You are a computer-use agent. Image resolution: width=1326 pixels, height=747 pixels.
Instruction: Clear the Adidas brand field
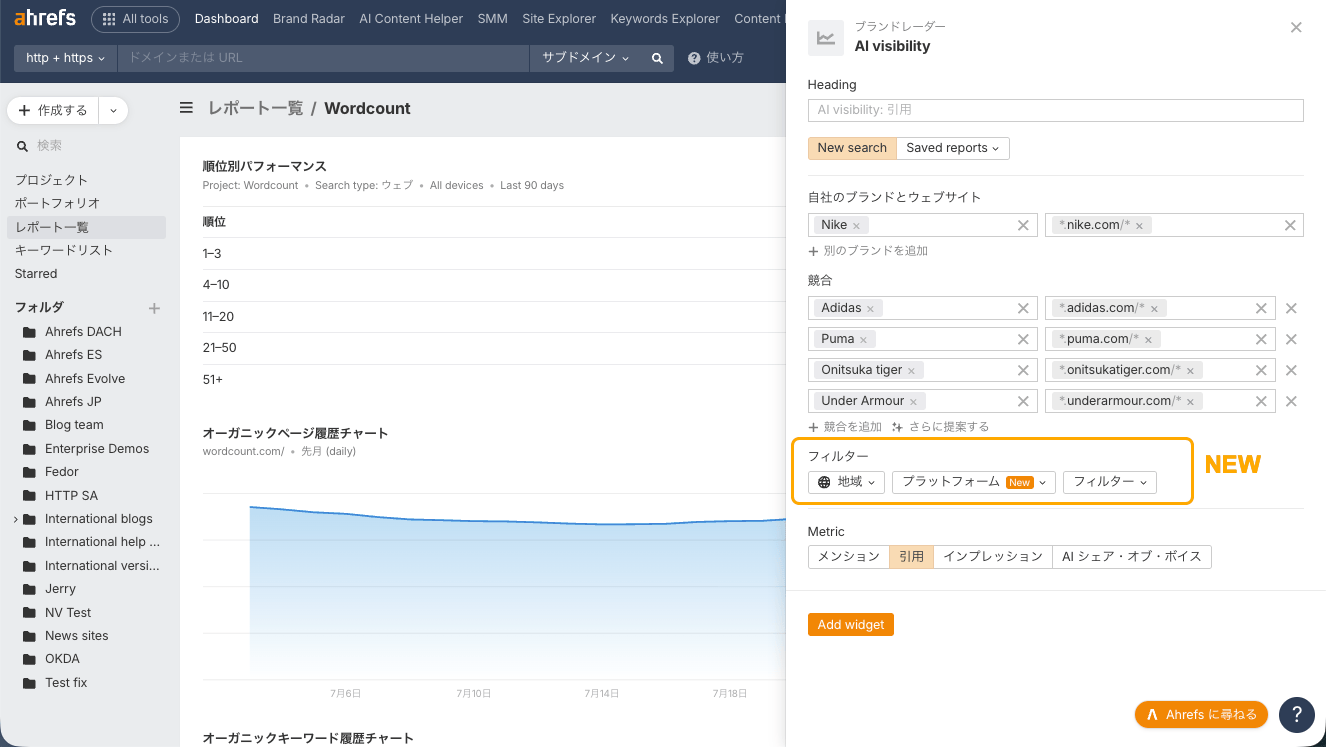[x=1023, y=308]
